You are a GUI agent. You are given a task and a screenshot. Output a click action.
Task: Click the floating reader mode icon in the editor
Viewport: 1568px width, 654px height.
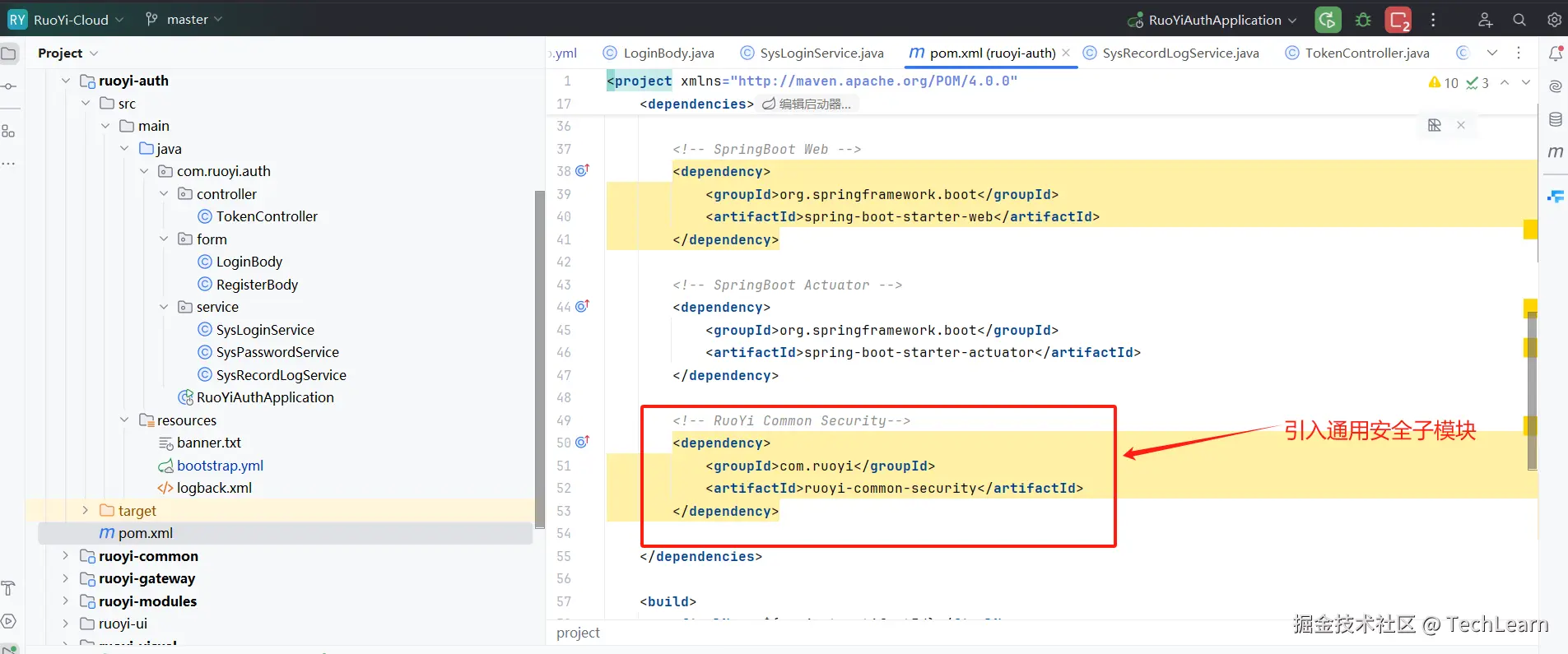[1435, 125]
